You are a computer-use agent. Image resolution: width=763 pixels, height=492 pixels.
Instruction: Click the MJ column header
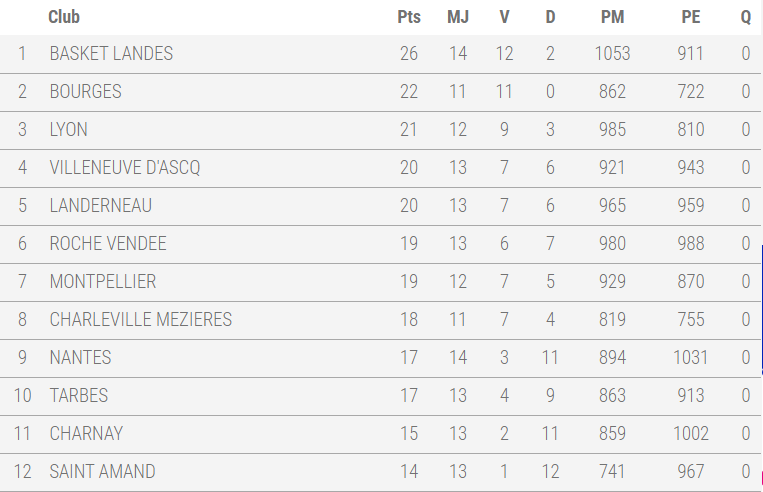458,17
